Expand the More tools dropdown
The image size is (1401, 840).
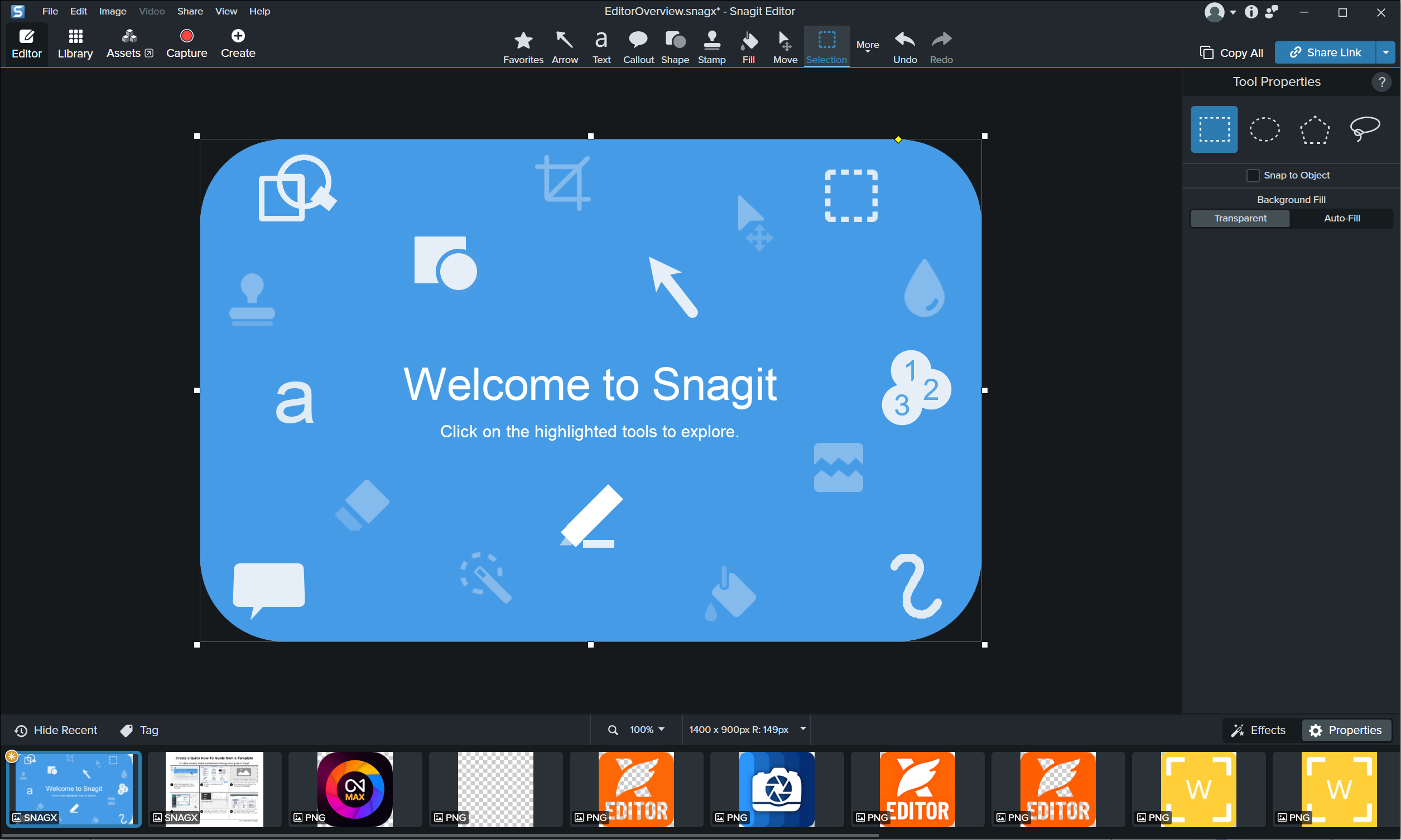tap(867, 46)
